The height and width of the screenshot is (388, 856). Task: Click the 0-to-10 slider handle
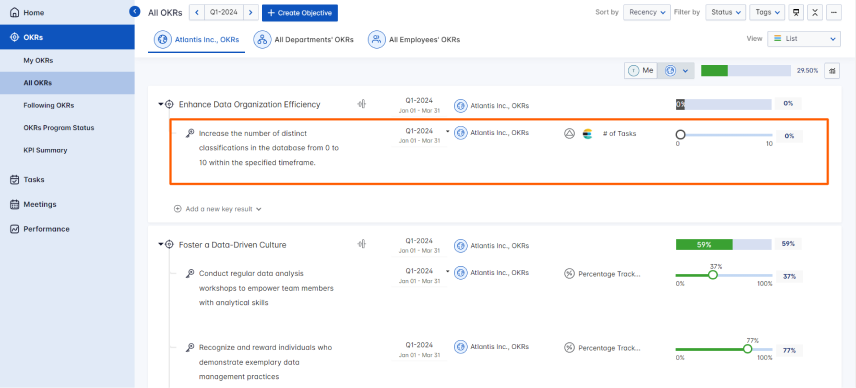680,134
